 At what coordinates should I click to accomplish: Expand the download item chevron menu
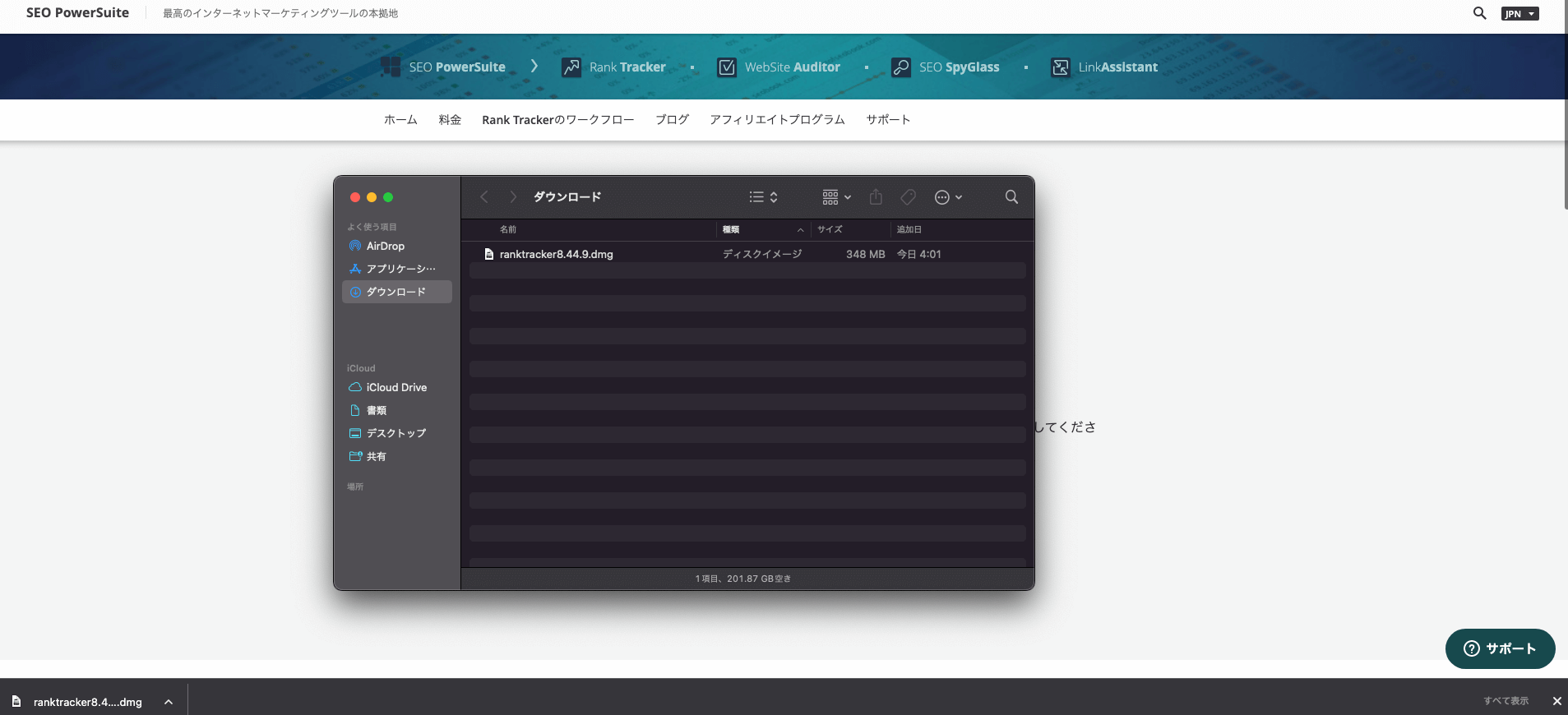pos(169,702)
